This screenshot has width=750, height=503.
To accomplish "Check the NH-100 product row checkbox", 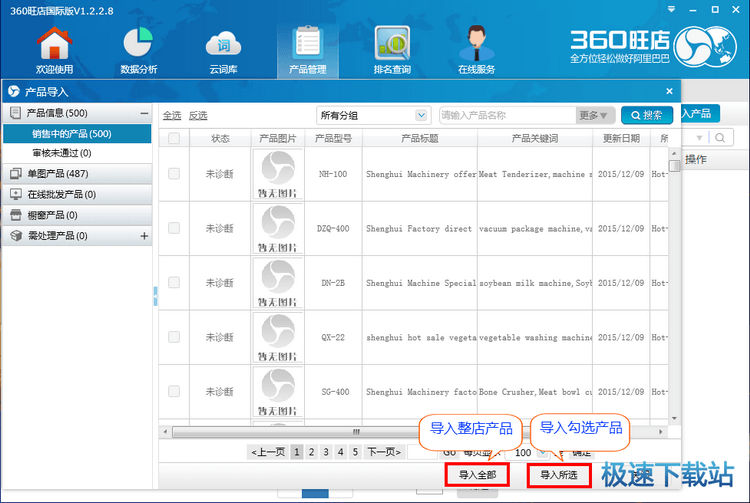I will click(x=174, y=174).
